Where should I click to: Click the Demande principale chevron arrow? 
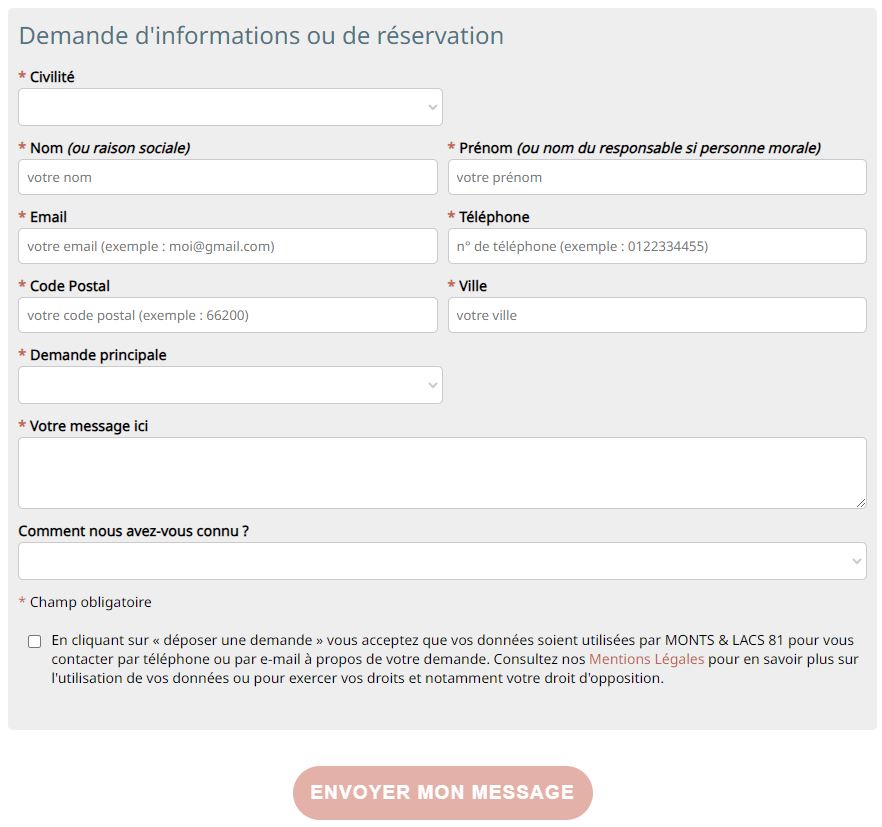tap(432, 385)
